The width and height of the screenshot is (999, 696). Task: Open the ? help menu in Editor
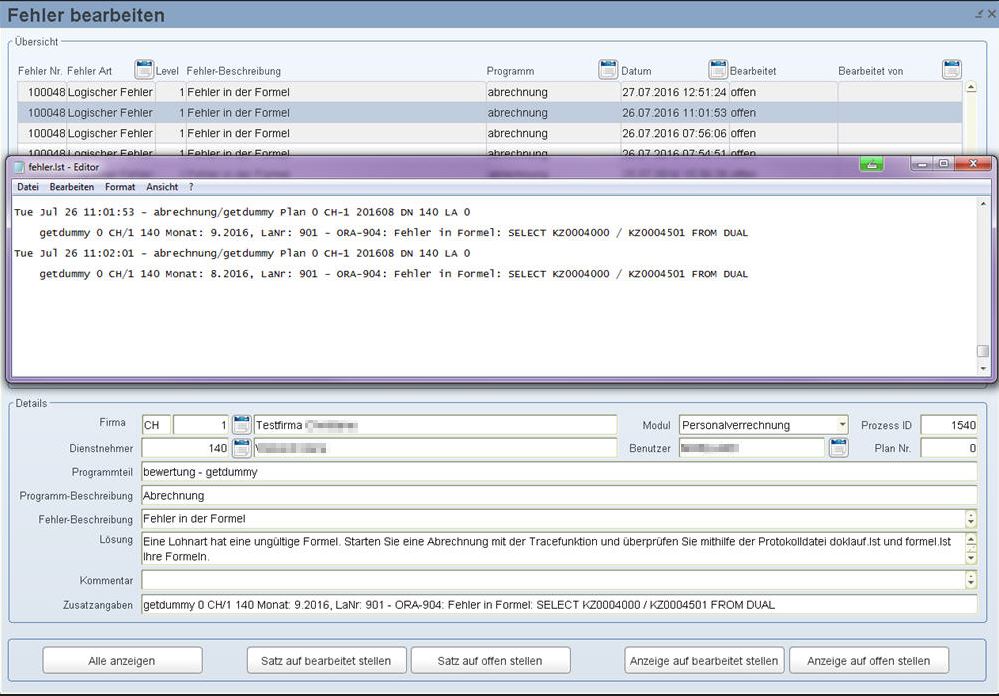191,187
